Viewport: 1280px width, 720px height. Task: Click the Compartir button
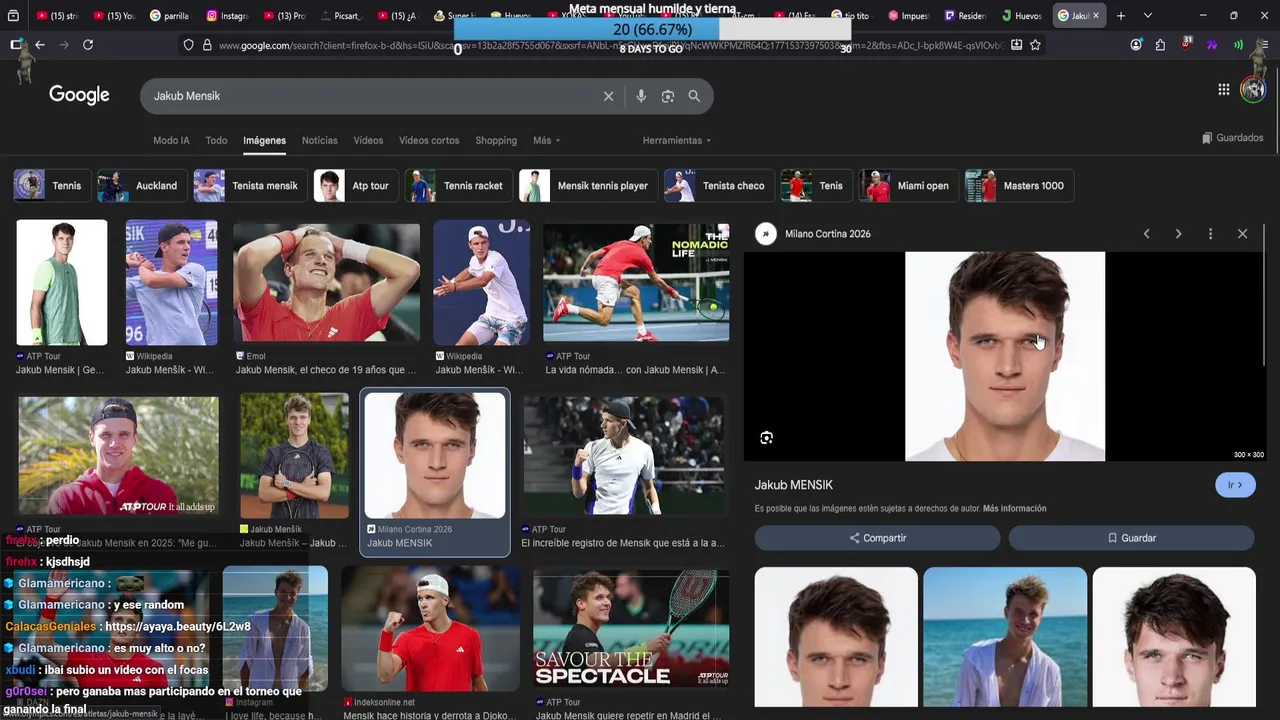point(877,538)
